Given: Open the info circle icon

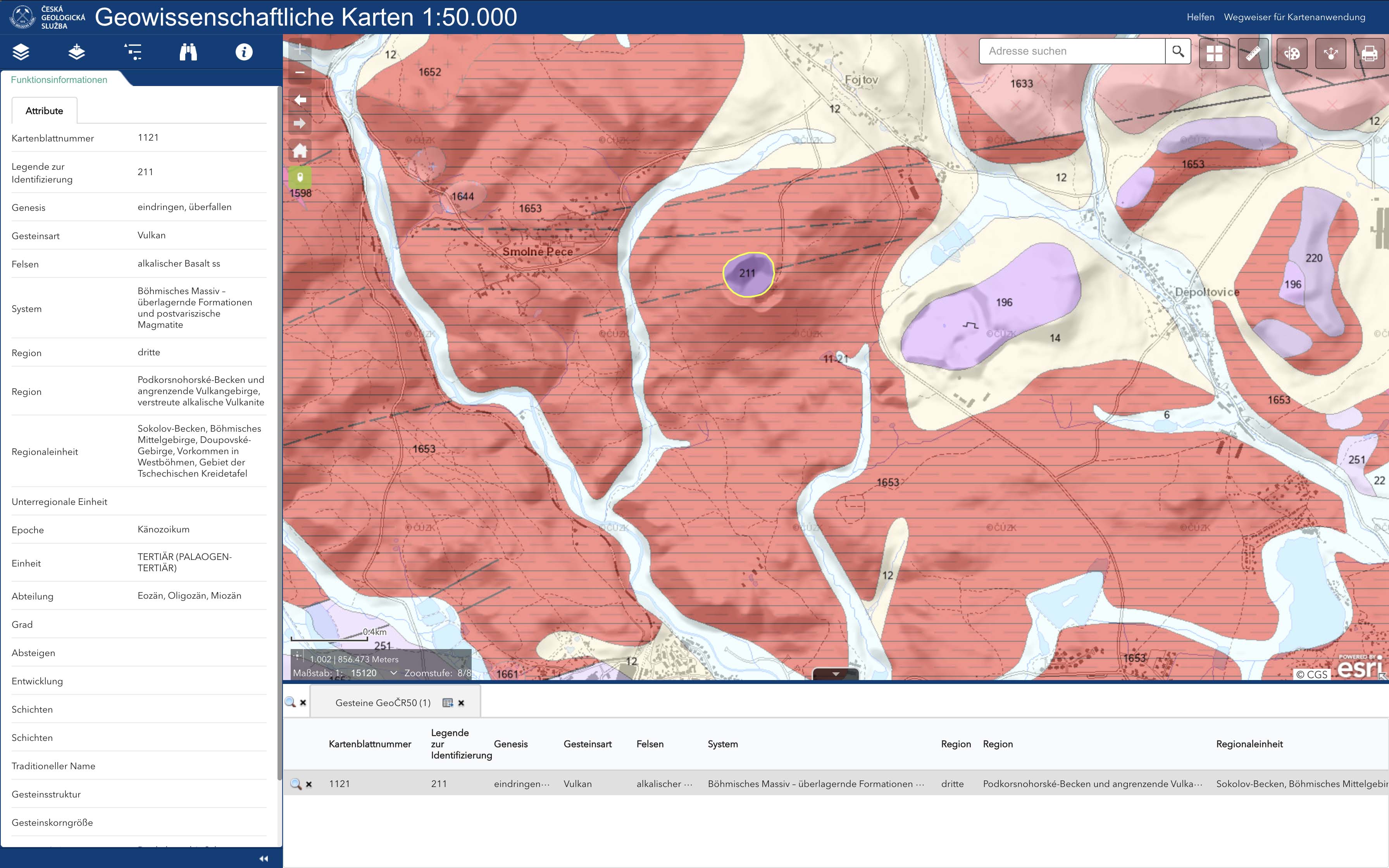Looking at the screenshot, I should coord(244,52).
